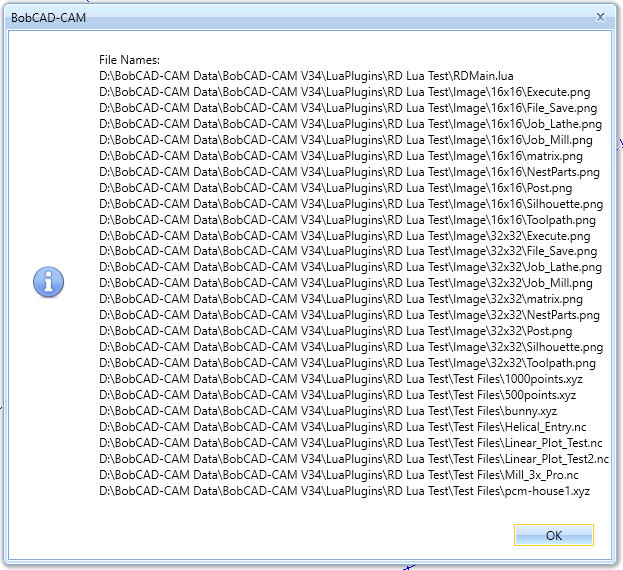
Task: Click the 32x32 File_Save.png path
Action: (x=348, y=251)
